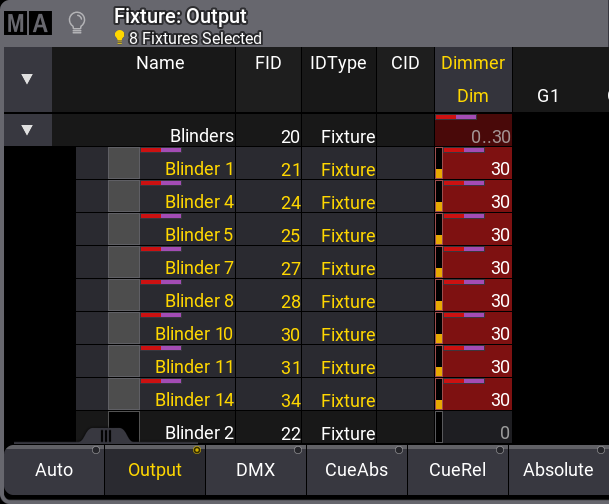Click the small yellow bulb beside fixtures selected
609x504 pixels.
[120, 38]
